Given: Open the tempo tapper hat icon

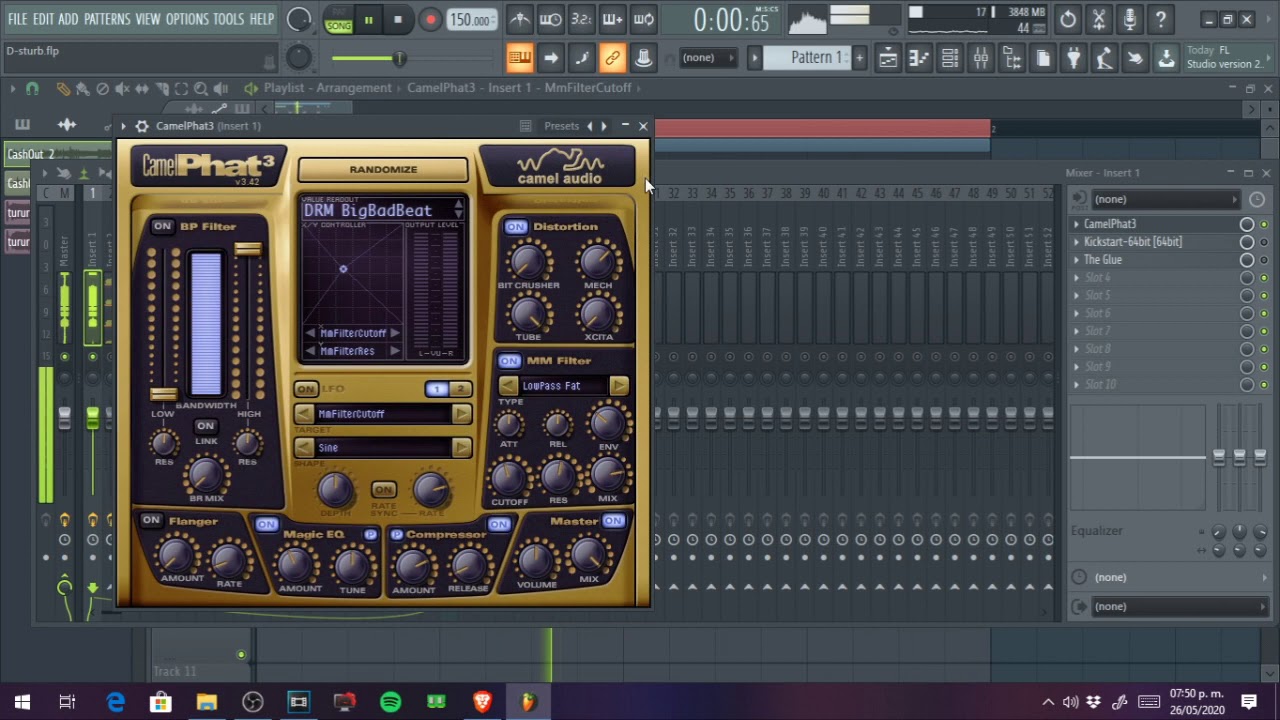Looking at the screenshot, I should [644, 58].
